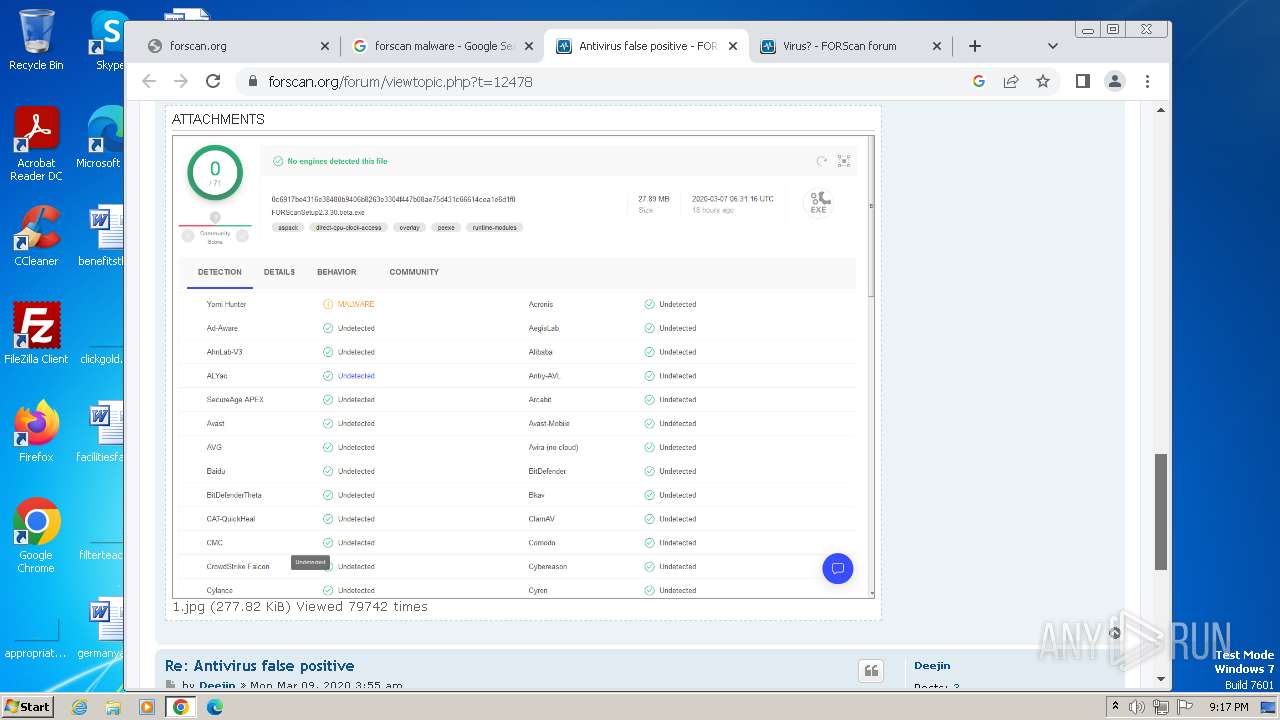Image resolution: width=1280 pixels, height=720 pixels.
Task: Click the zero detection score circle
Action: point(215,173)
